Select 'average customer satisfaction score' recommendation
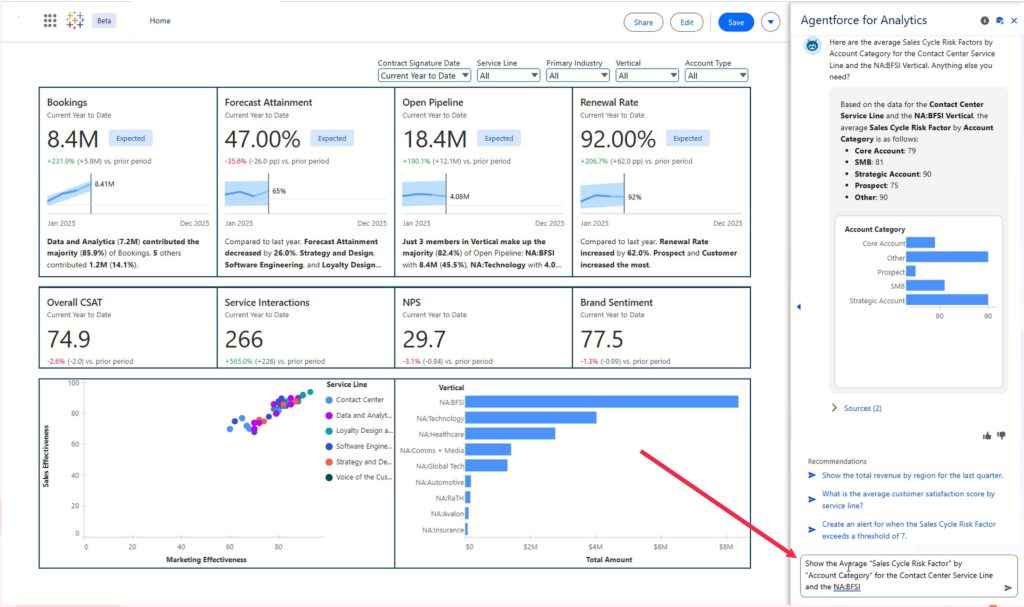Screen dimensions: 1024x607 908,500
